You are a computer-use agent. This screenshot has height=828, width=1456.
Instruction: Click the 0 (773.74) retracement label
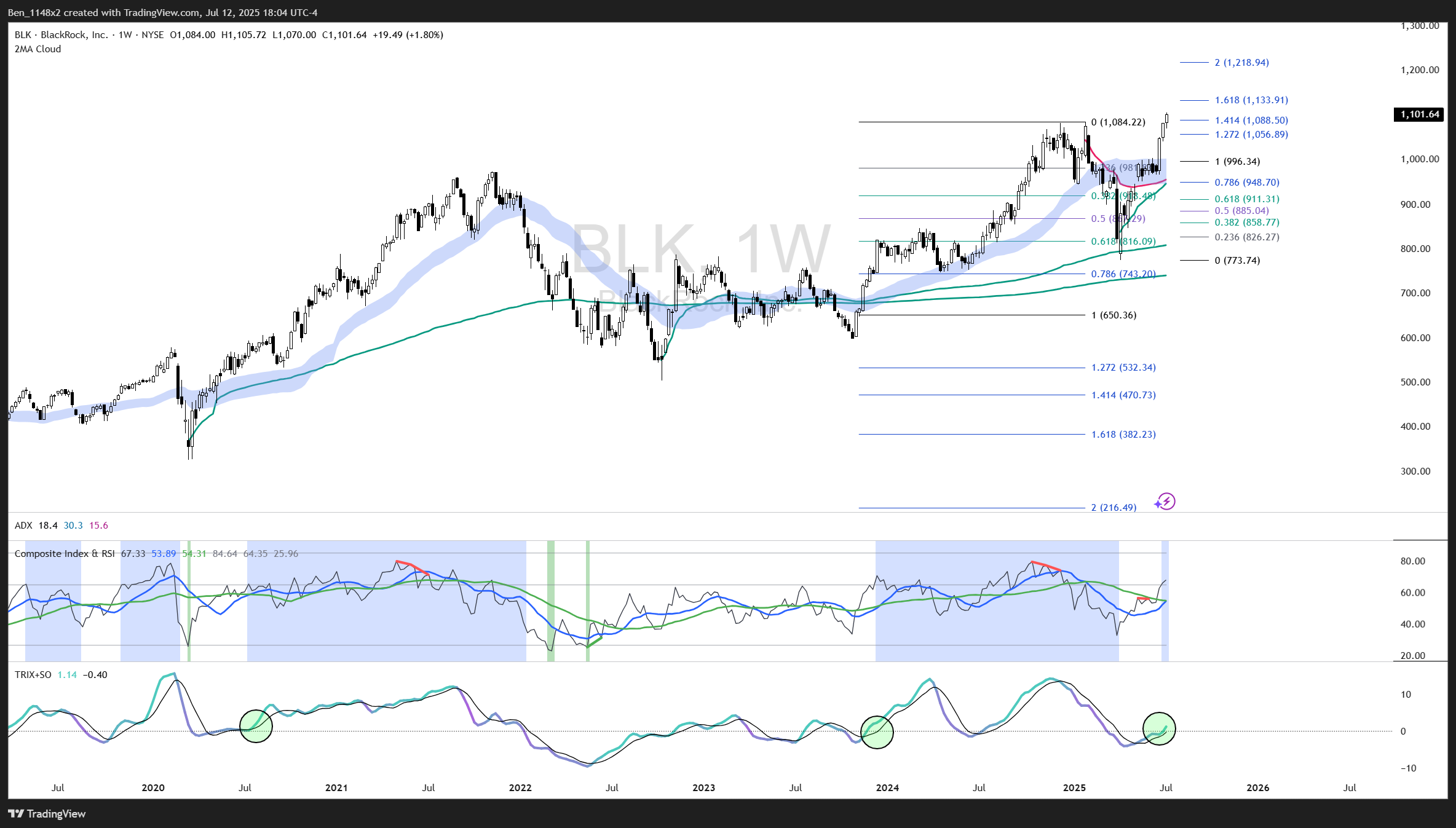click(x=1237, y=261)
